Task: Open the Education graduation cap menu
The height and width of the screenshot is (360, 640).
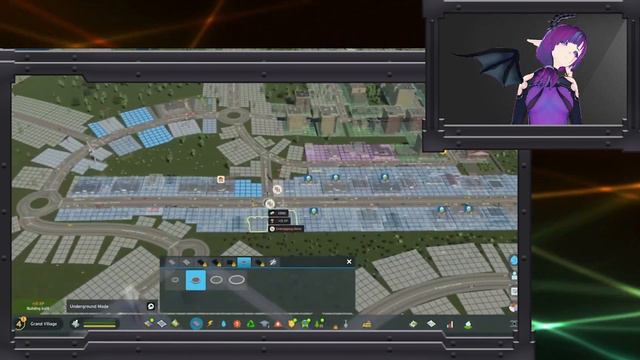Action: tap(264, 324)
